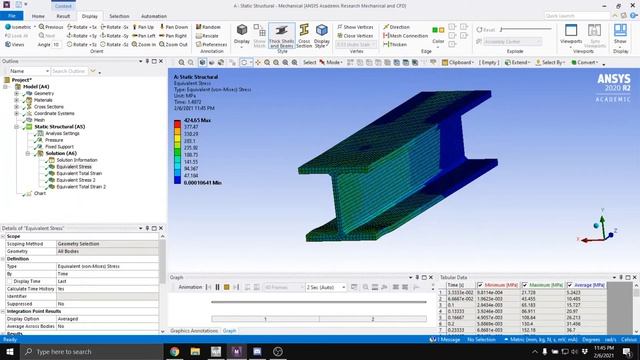The width and height of the screenshot is (640, 360).
Task: Toggle Mesh Connection edge display
Action: pyautogui.click(x=405, y=36)
